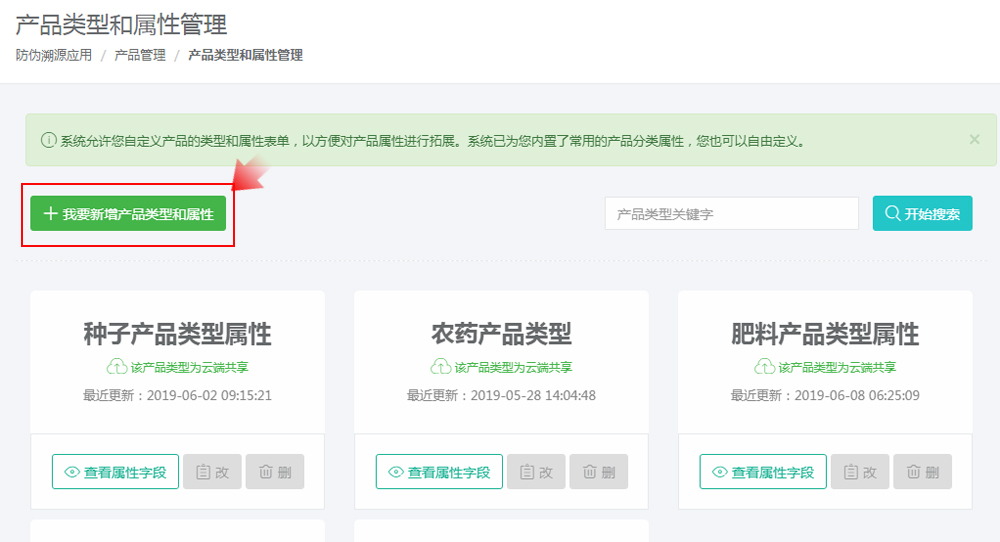View attribute fields of 种子产品类型属性
This screenshot has height=542, width=1000.
[x=115, y=472]
